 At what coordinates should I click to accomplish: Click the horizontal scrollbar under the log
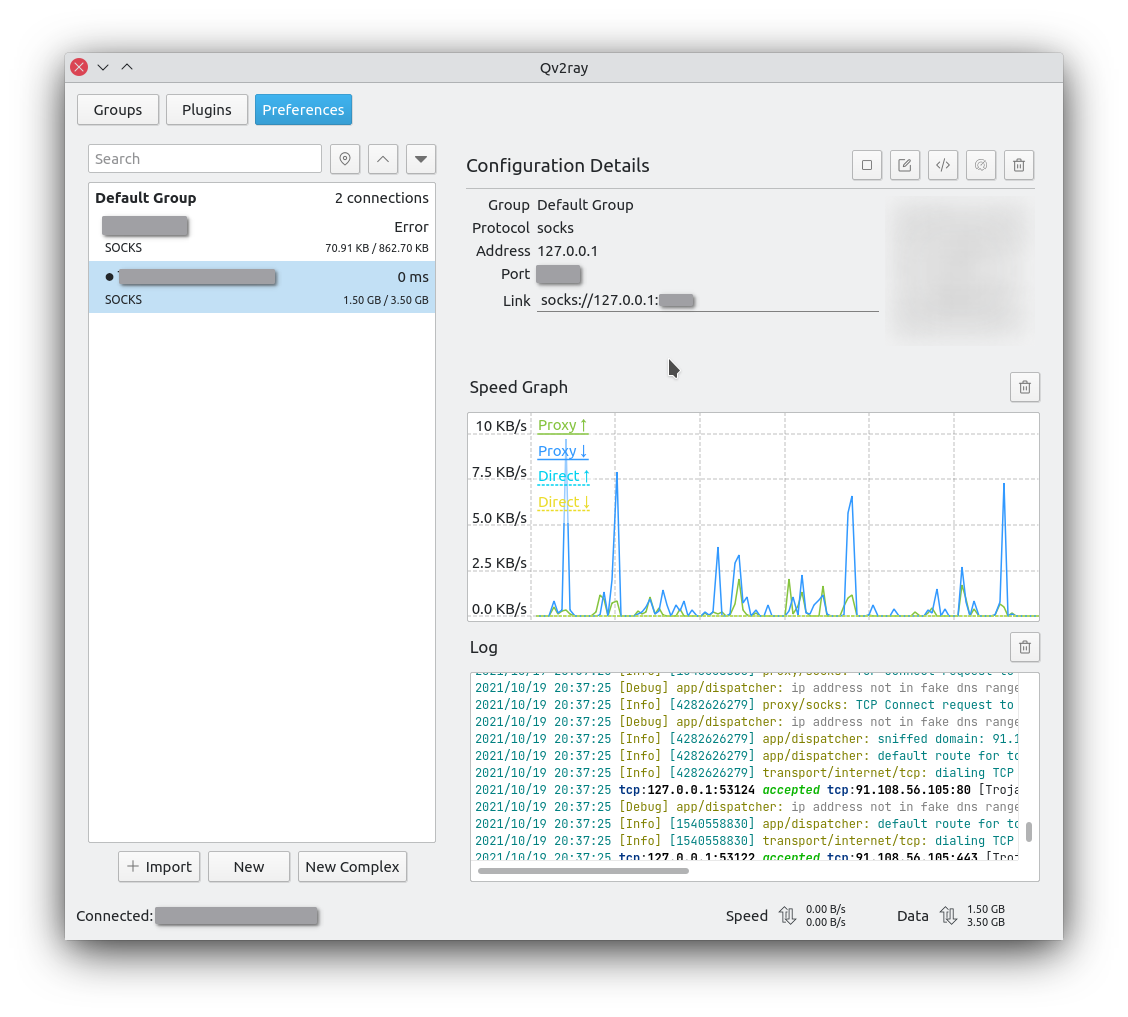pos(583,871)
